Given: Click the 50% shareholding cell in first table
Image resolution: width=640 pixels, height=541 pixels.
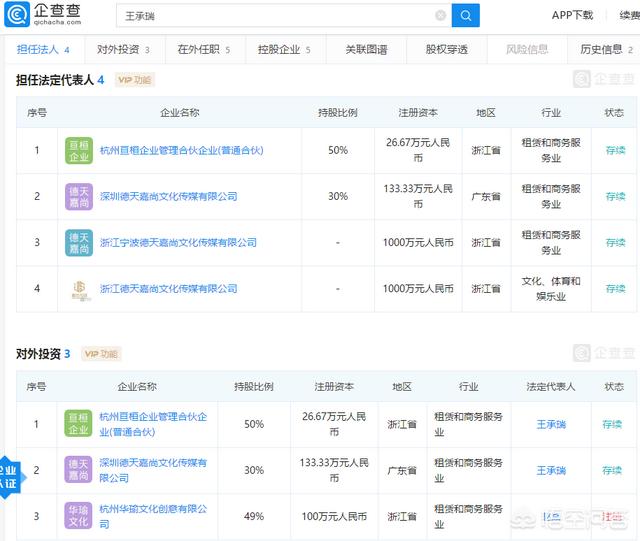Looking at the screenshot, I should 338,150.
